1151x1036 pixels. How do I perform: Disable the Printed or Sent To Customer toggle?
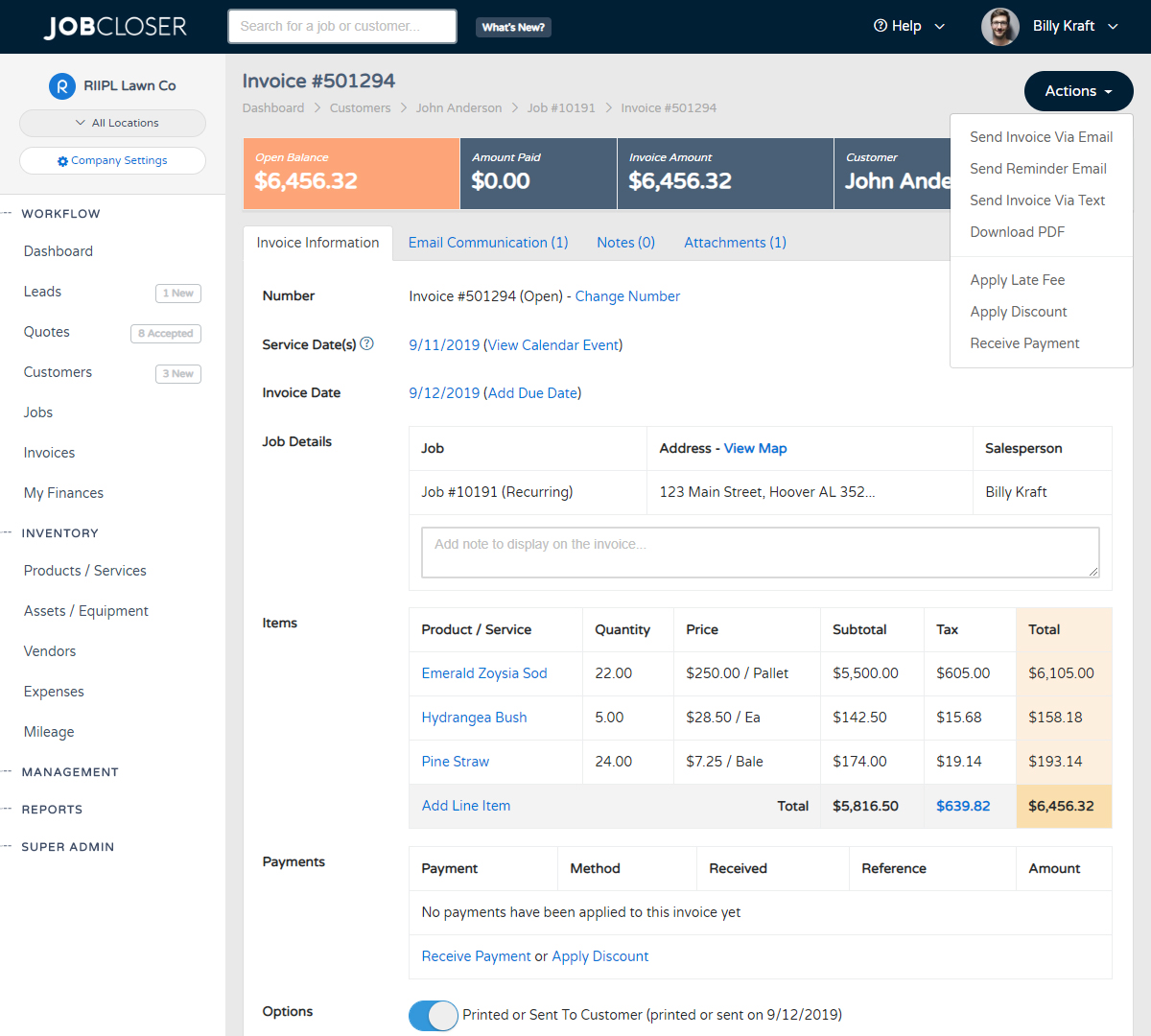[x=433, y=1015]
